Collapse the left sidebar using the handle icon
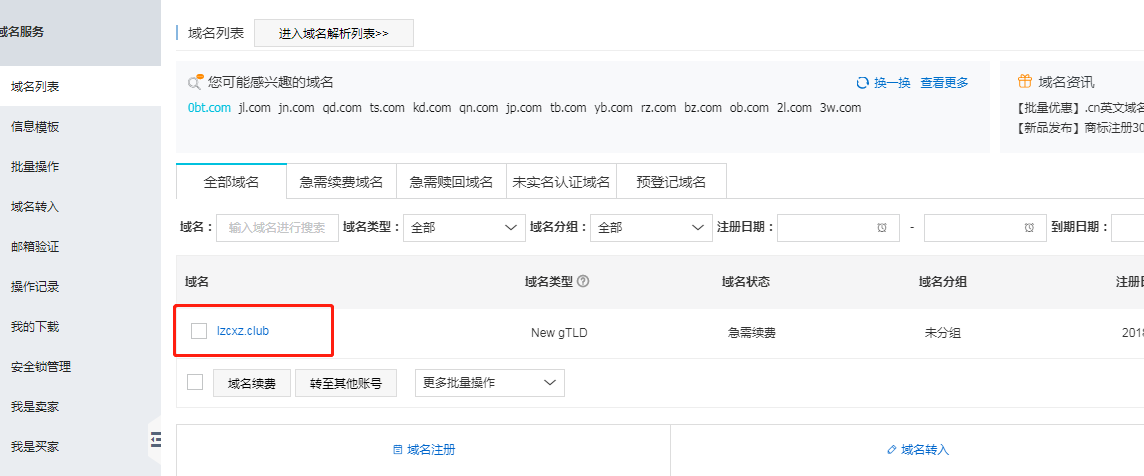 coord(155,437)
